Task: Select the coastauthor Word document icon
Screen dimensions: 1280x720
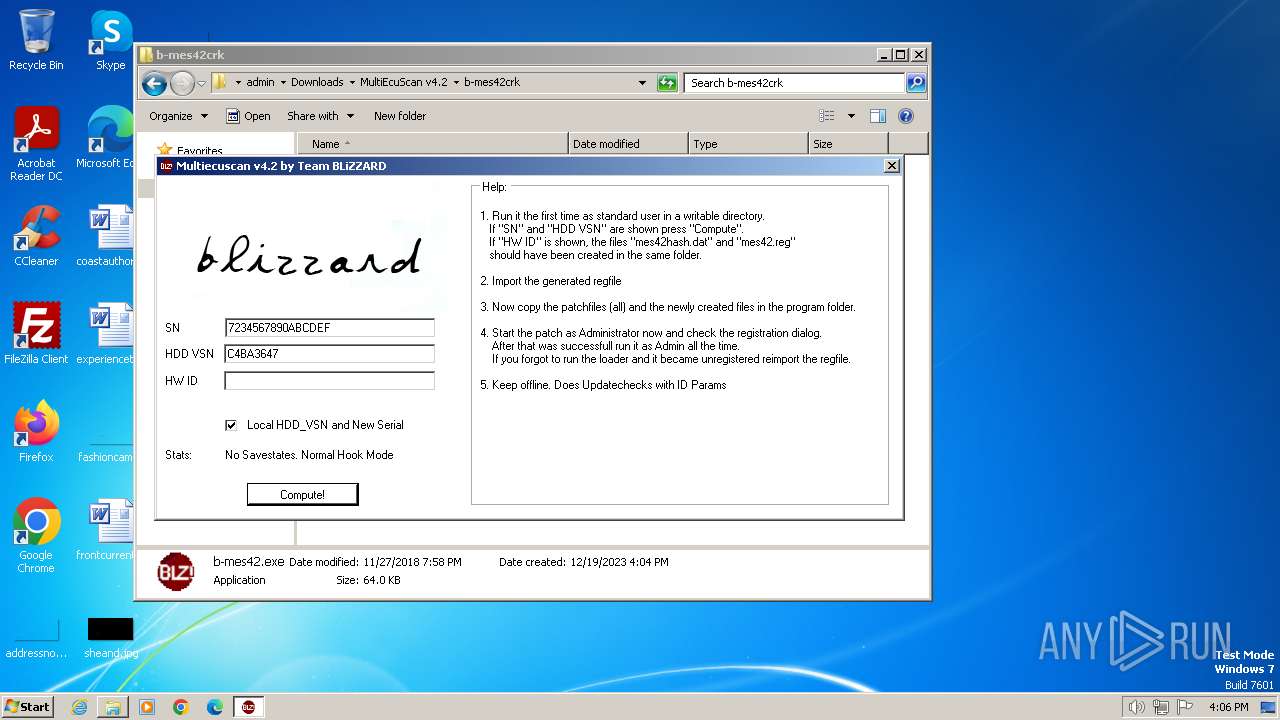Action: 105,236
